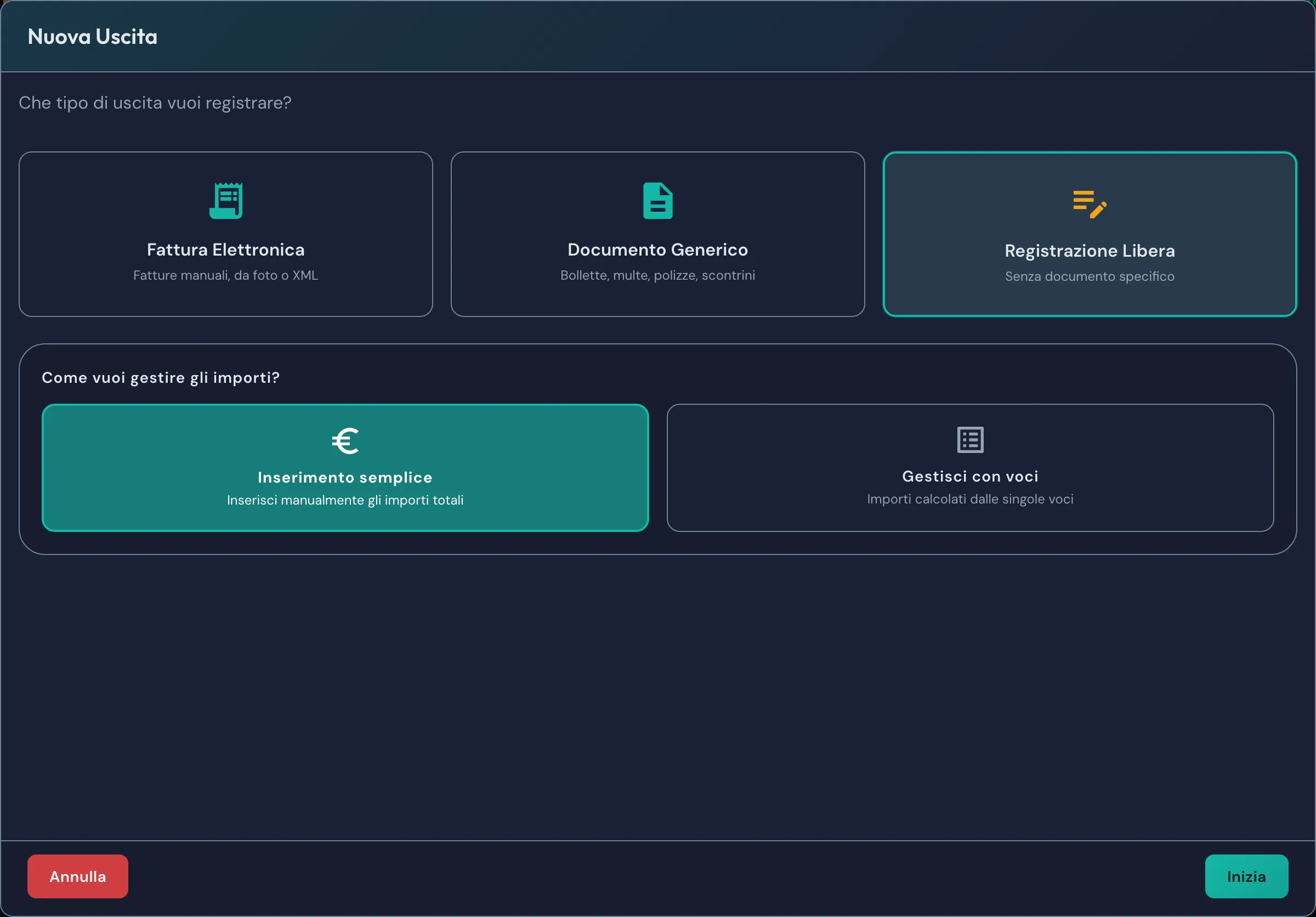Select the Registrazione Libera card title
The height and width of the screenshot is (917, 1316).
[1090, 251]
